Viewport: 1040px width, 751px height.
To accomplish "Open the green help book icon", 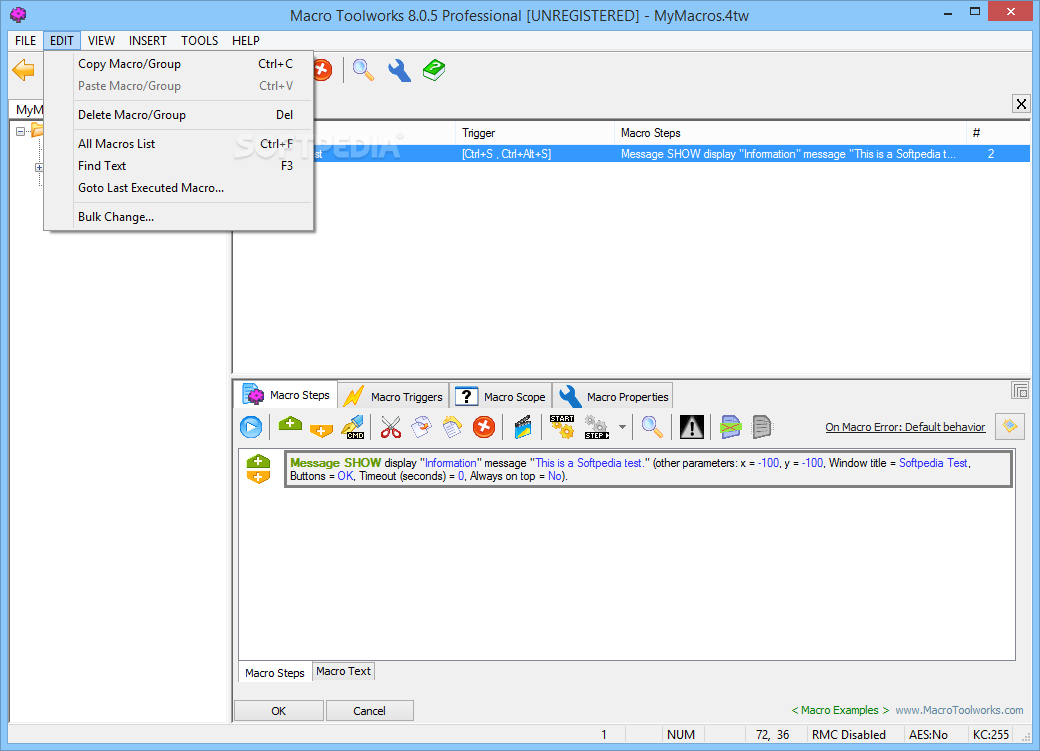I will (x=434, y=70).
